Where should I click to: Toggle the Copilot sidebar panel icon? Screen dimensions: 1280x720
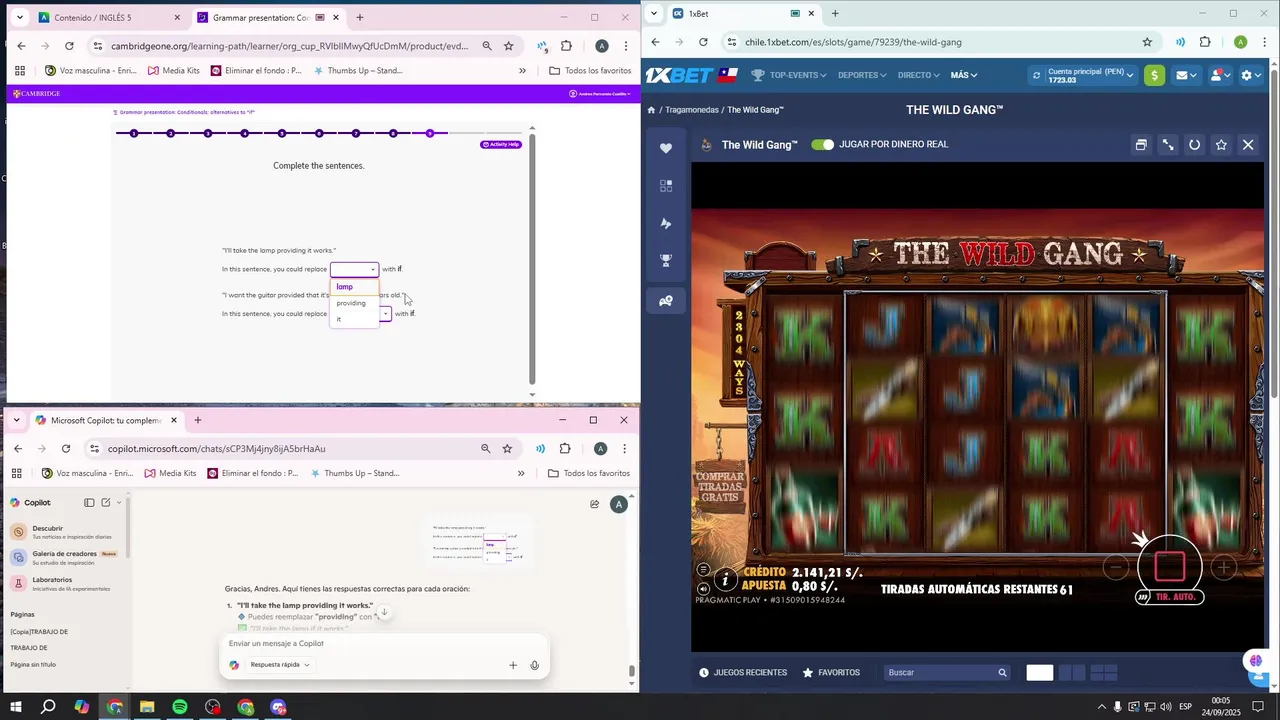[89, 503]
